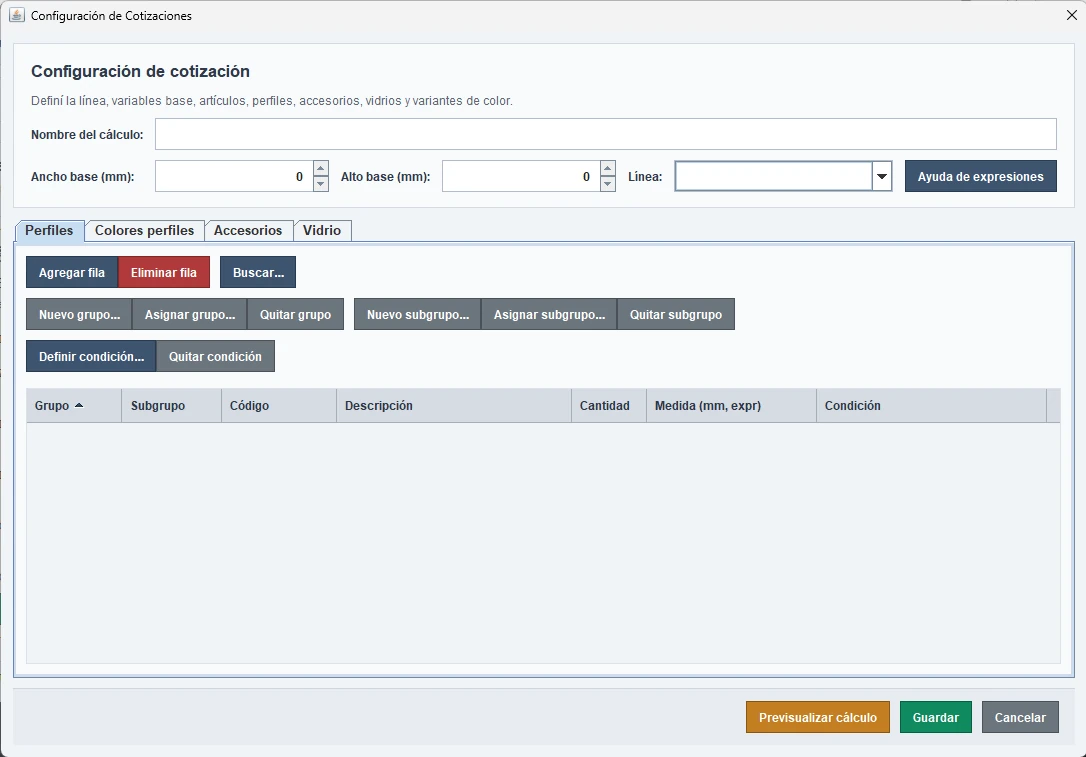Click the Java app icon in title bar
The height and width of the screenshot is (757, 1086).
(x=17, y=15)
